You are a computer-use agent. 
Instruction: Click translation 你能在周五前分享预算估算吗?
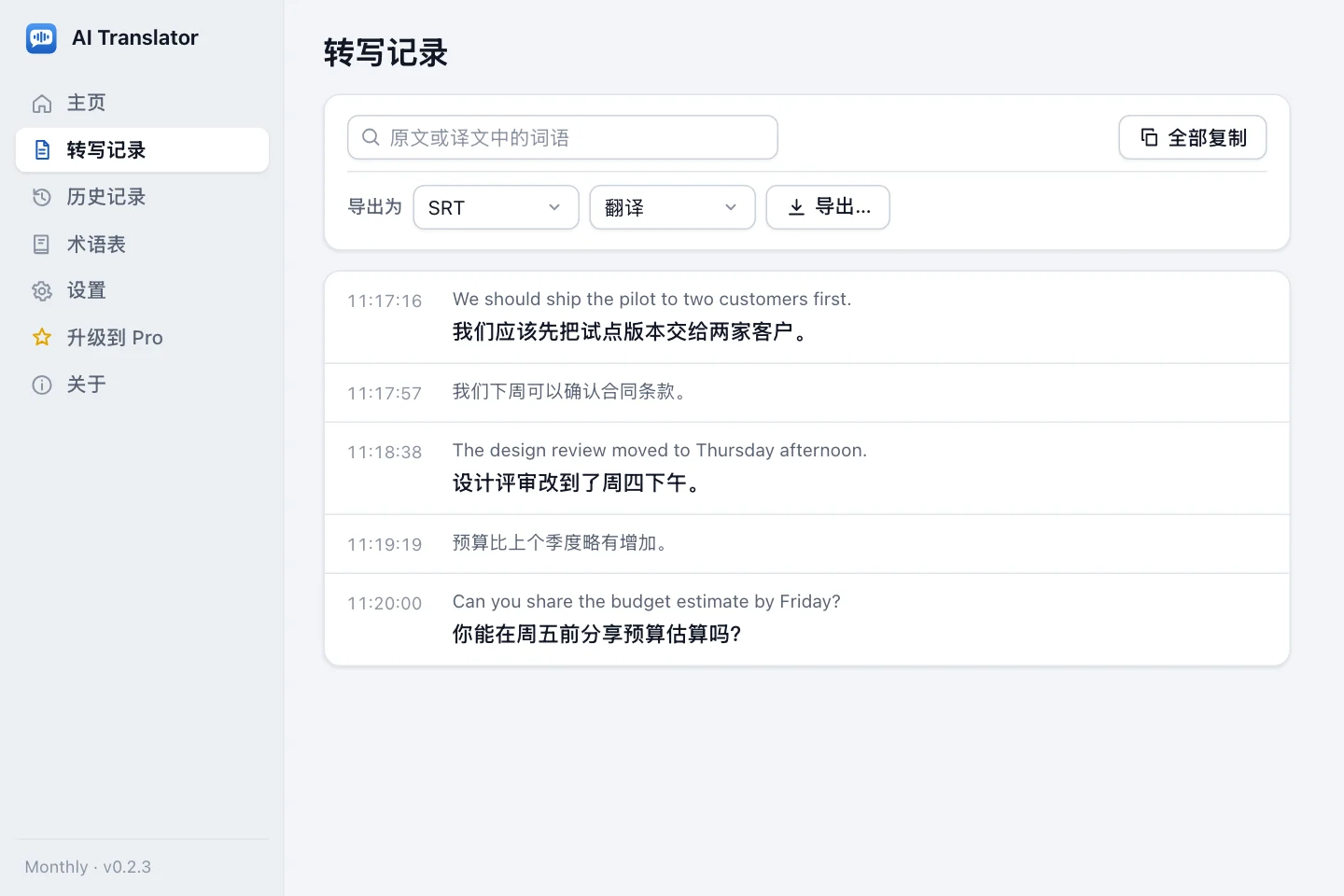click(597, 634)
